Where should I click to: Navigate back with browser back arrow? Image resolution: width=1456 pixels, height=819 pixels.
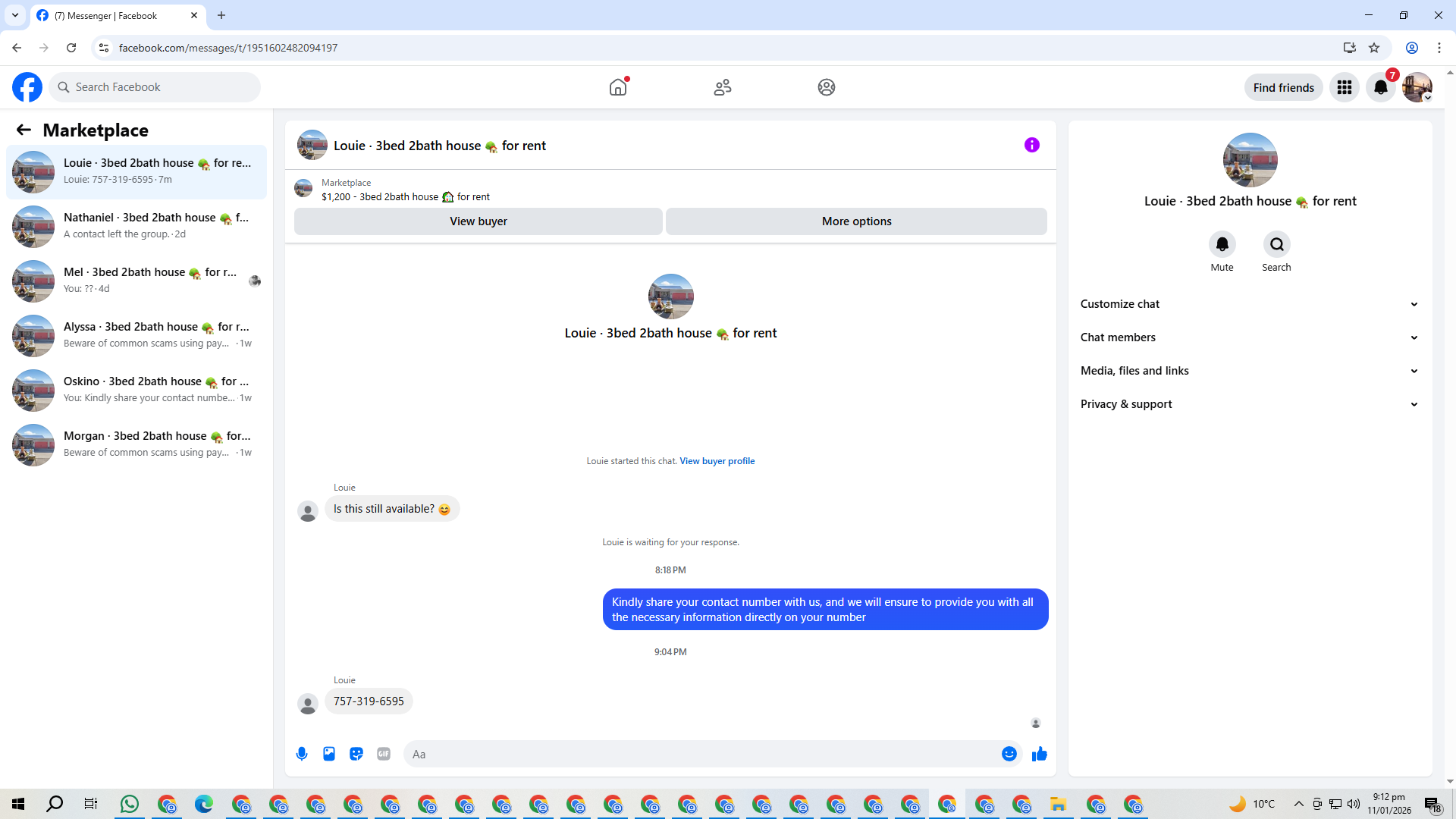(x=17, y=48)
